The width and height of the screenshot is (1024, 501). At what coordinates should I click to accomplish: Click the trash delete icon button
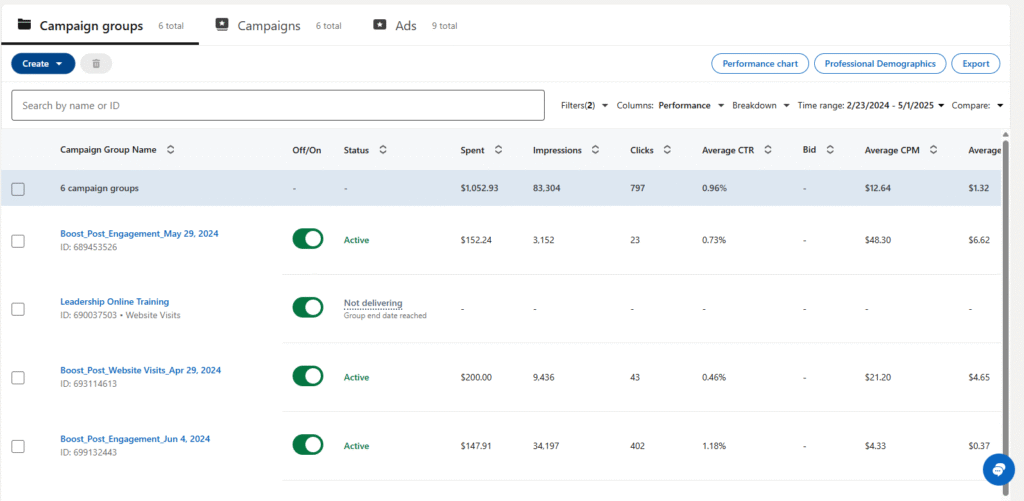click(96, 63)
